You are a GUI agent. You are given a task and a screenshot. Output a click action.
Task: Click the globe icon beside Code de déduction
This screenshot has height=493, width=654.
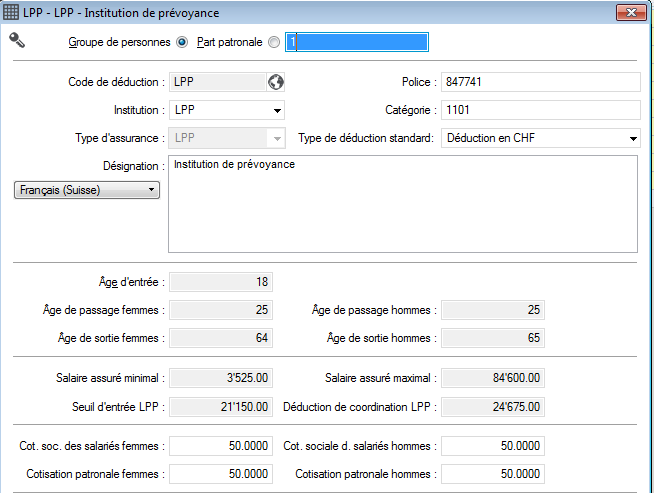pos(276,82)
